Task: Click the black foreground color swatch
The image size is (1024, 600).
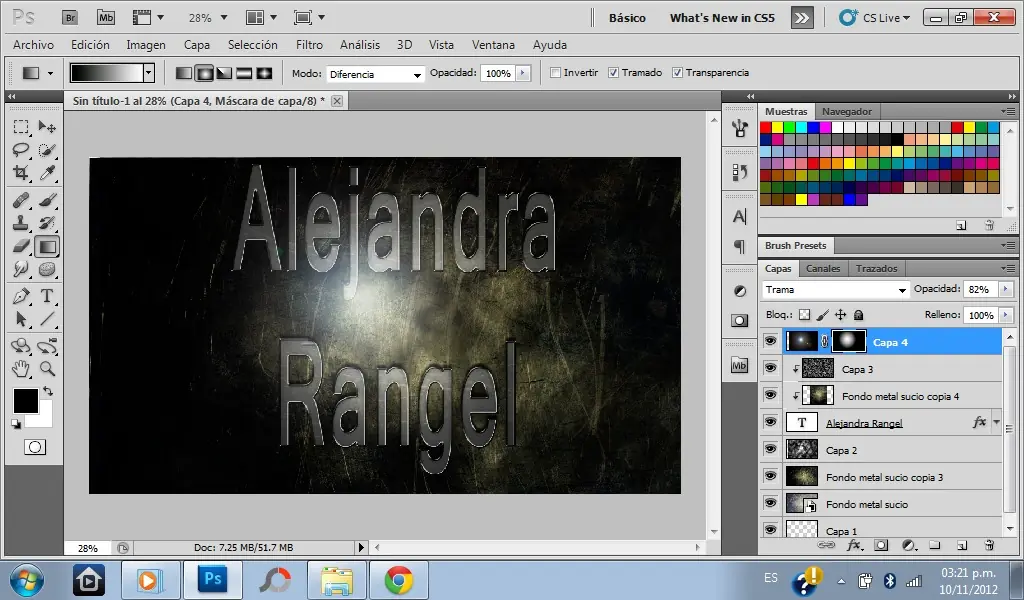Action: (25, 400)
